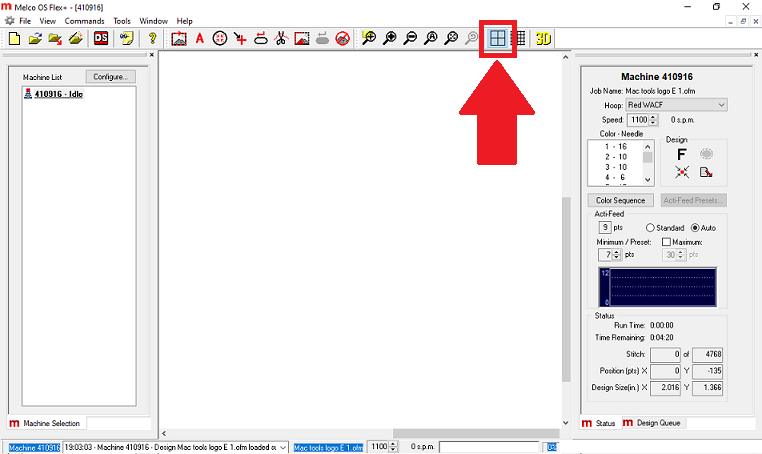762x454 pixels.
Task: Click the scissors trim icon
Action: point(281,38)
